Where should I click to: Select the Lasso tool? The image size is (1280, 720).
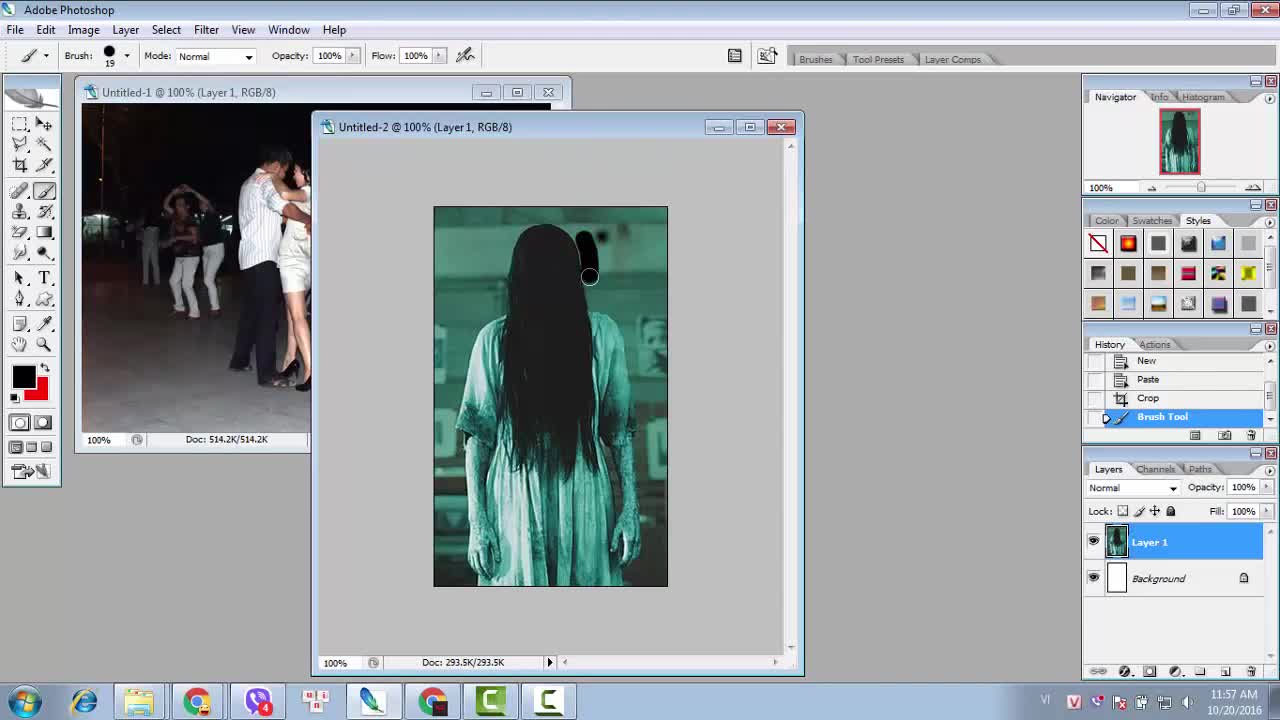(x=20, y=145)
